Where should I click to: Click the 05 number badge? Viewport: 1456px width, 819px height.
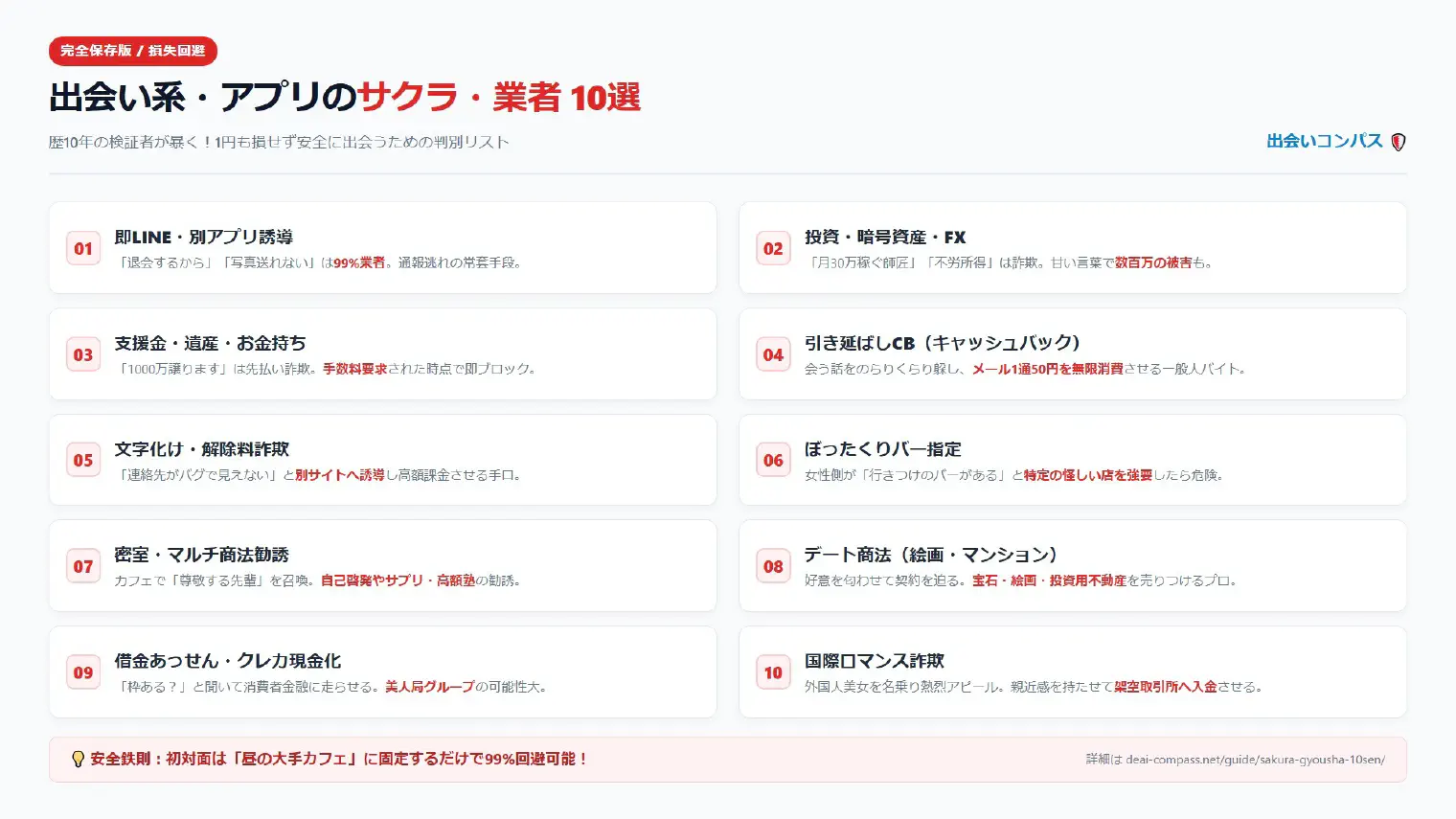[x=83, y=460]
